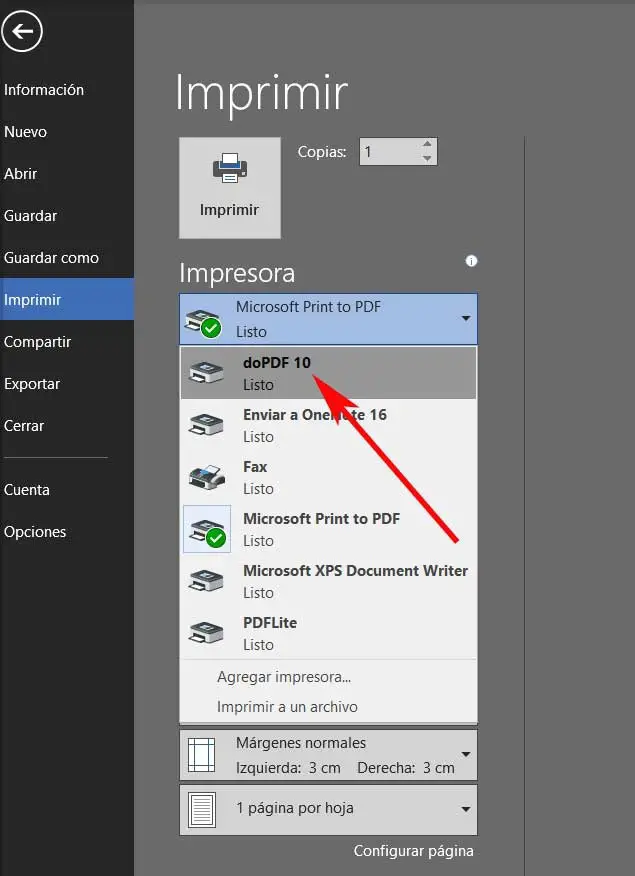Choose the doPDF 10 printer name
Screen dimensions: 635x876
[276, 363]
